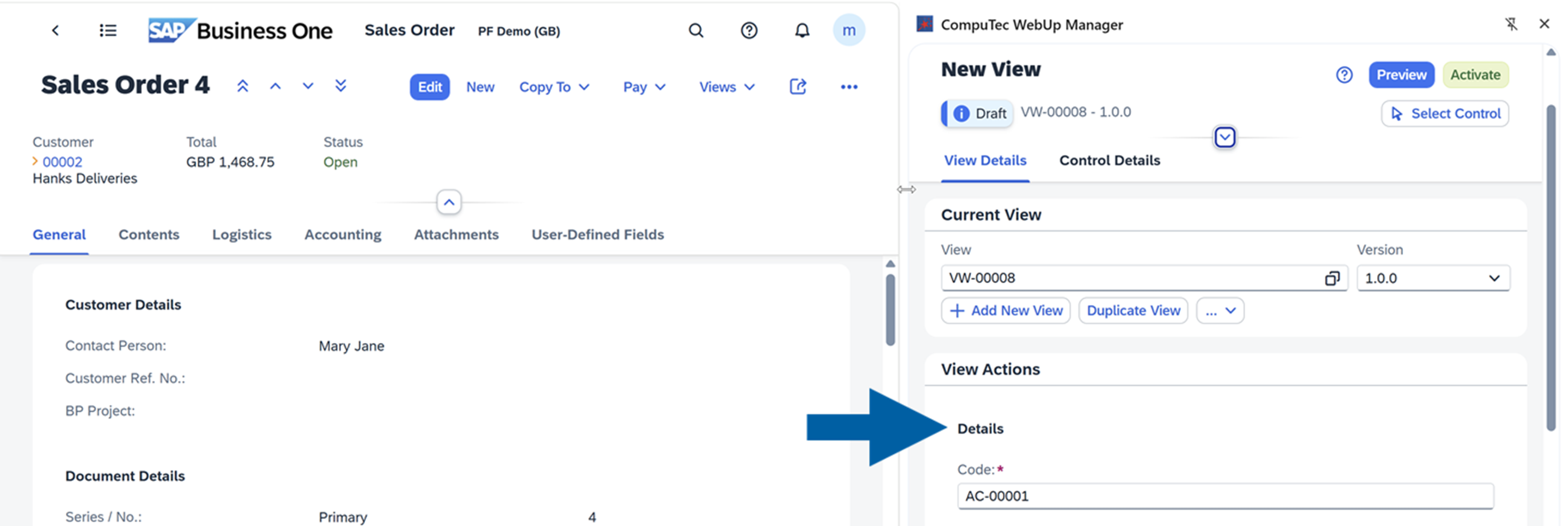Click the 'Open' status text
Image resolution: width=1568 pixels, height=526 pixels.
(x=340, y=162)
